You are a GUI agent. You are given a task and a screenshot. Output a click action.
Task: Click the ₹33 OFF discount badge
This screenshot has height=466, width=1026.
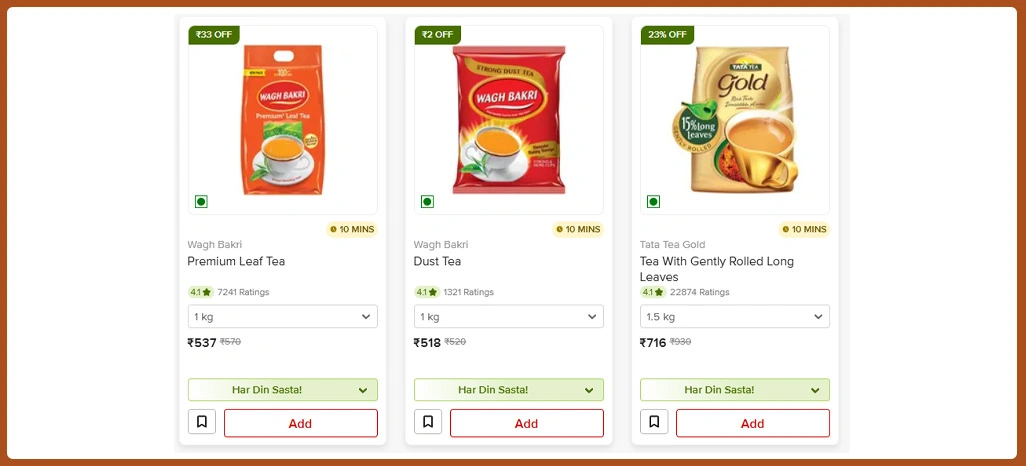click(x=214, y=35)
